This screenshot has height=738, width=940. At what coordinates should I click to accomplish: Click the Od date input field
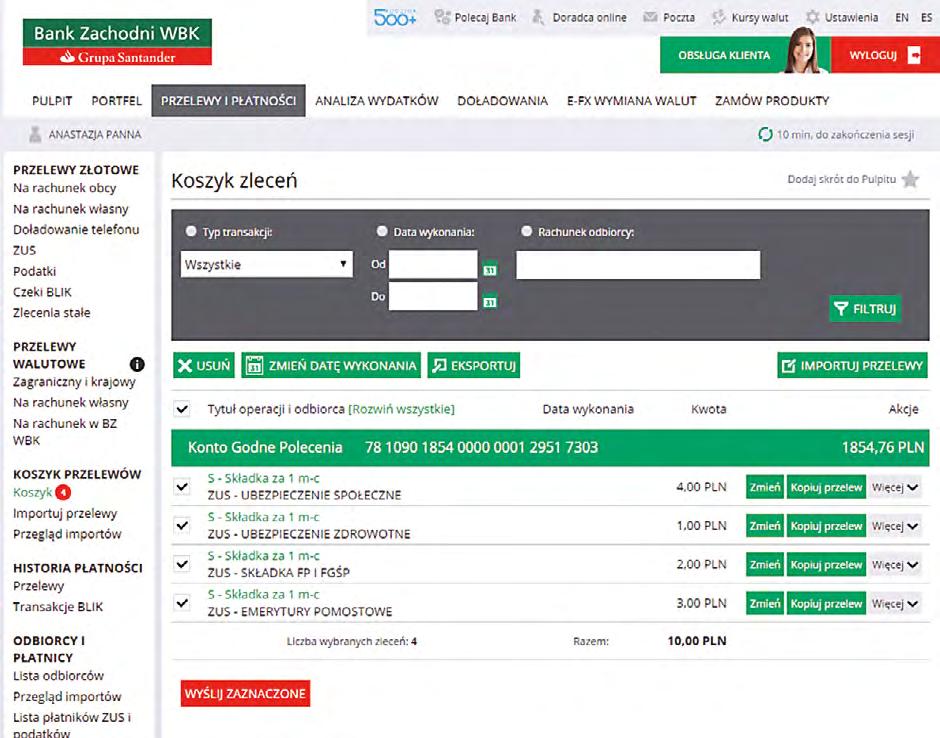(x=433, y=264)
